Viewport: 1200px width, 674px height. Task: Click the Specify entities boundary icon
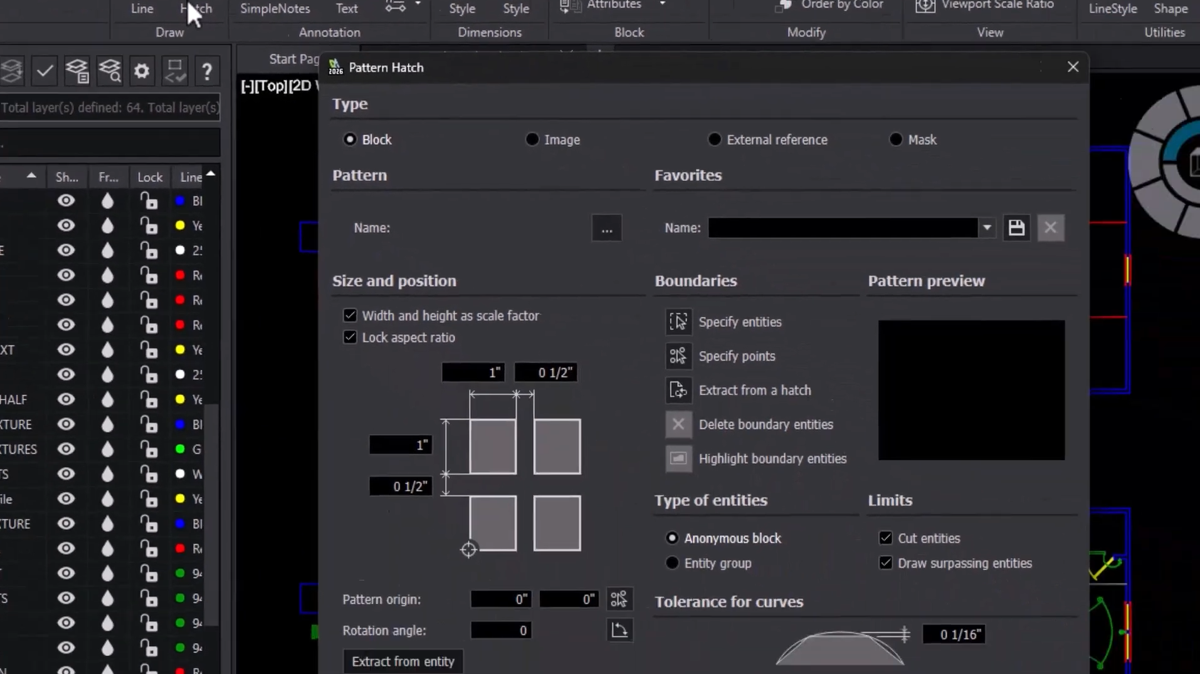pyautogui.click(x=678, y=322)
